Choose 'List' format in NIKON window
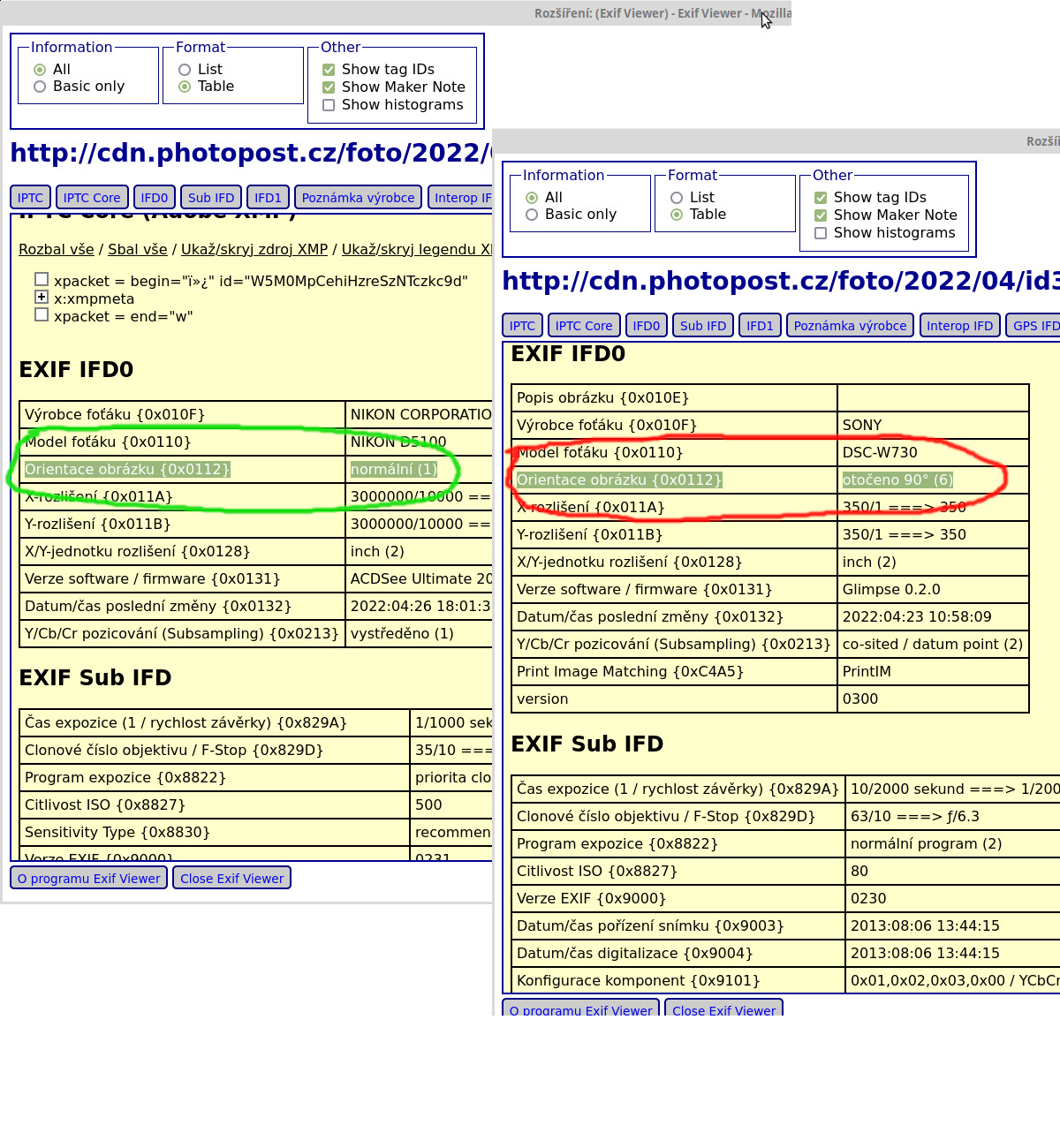1060x1148 pixels. click(x=185, y=70)
